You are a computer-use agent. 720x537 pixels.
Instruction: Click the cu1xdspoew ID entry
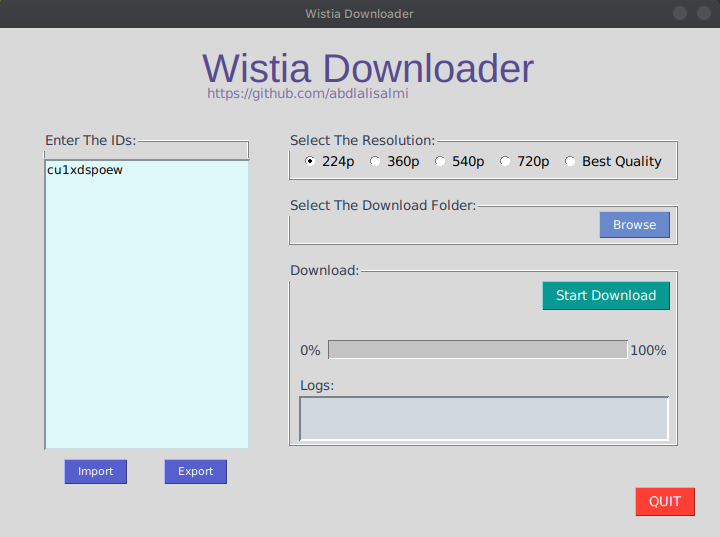click(84, 170)
